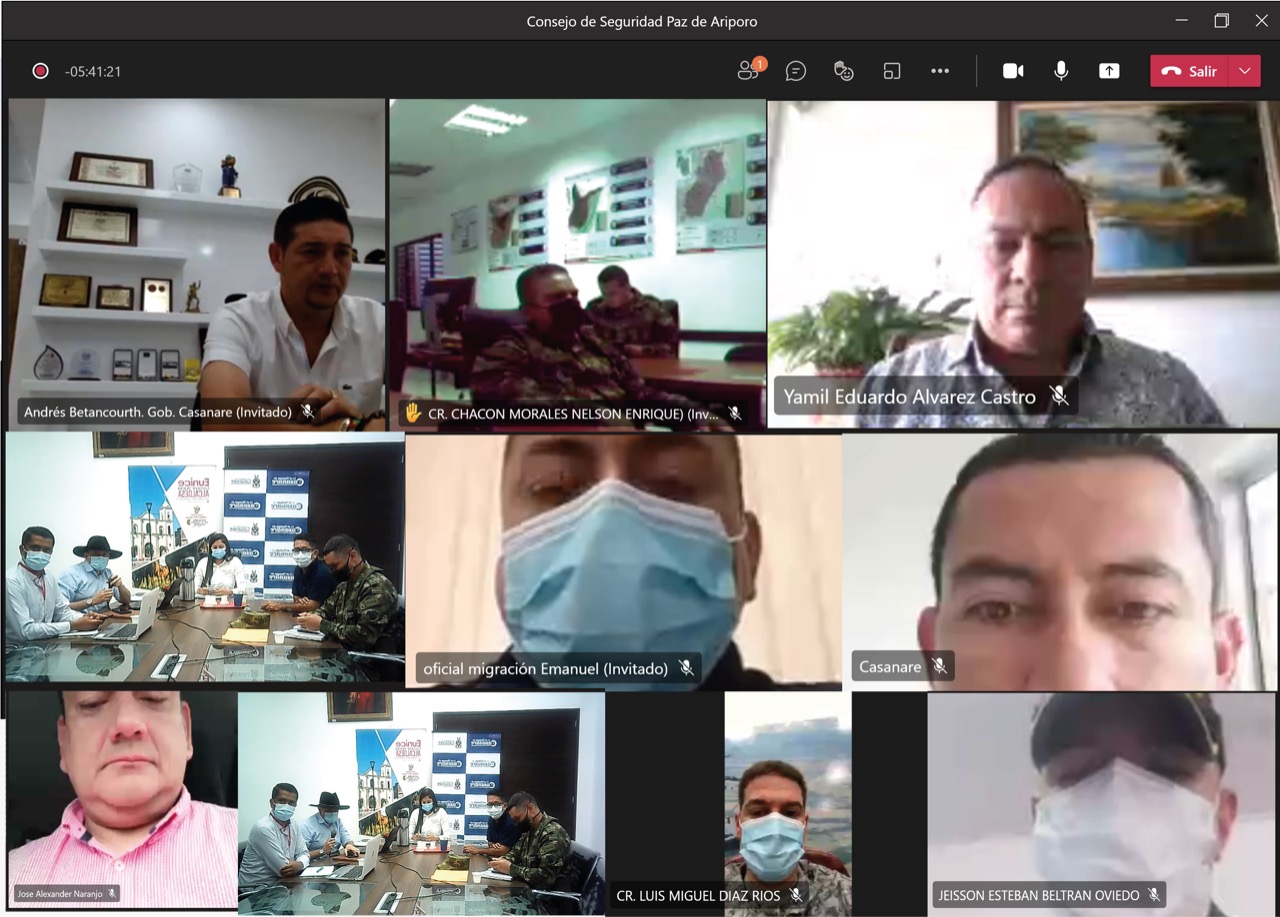1280x917 pixels.
Task: Toggle the camera on or off
Action: pyautogui.click(x=1013, y=71)
